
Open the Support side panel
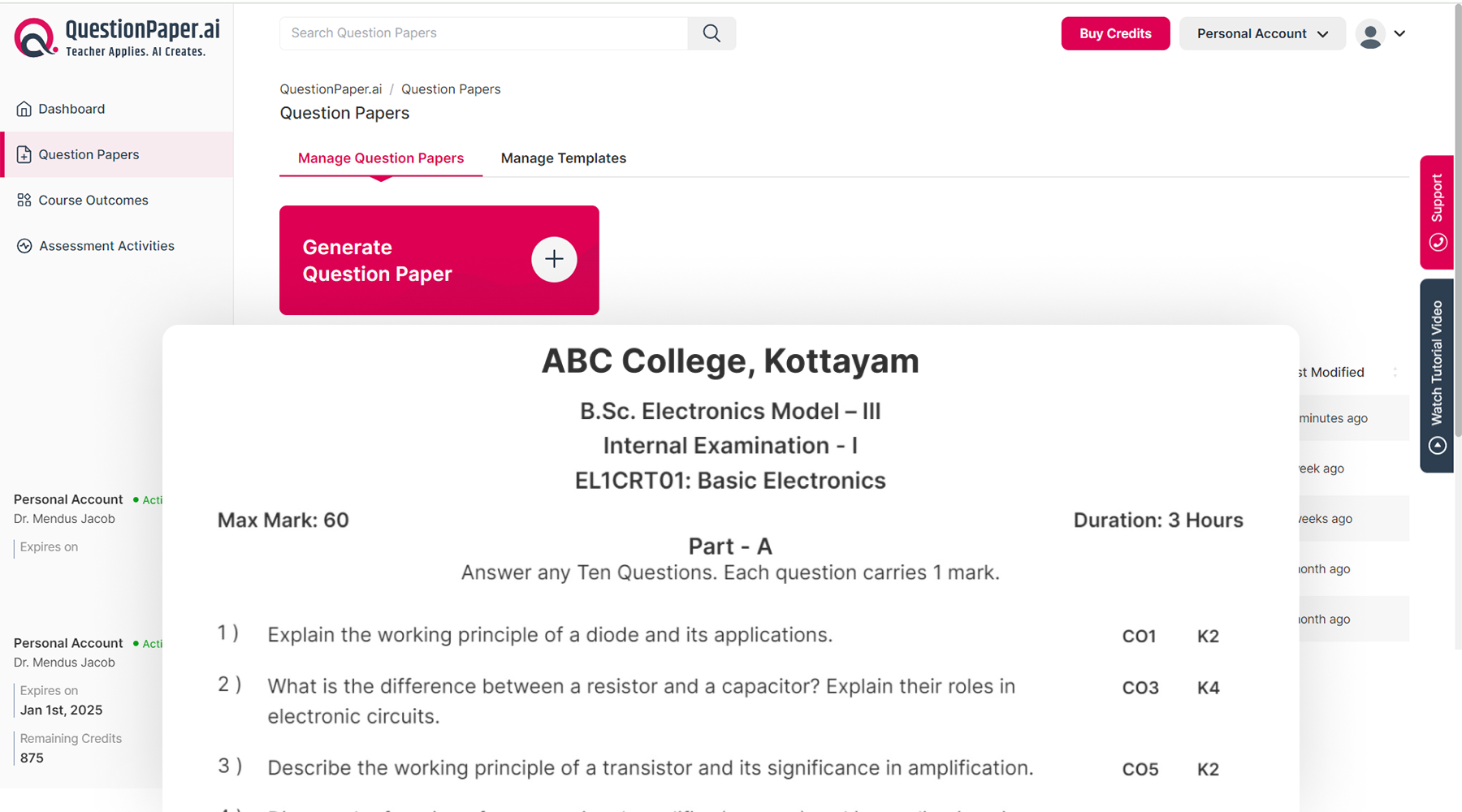[1437, 212]
